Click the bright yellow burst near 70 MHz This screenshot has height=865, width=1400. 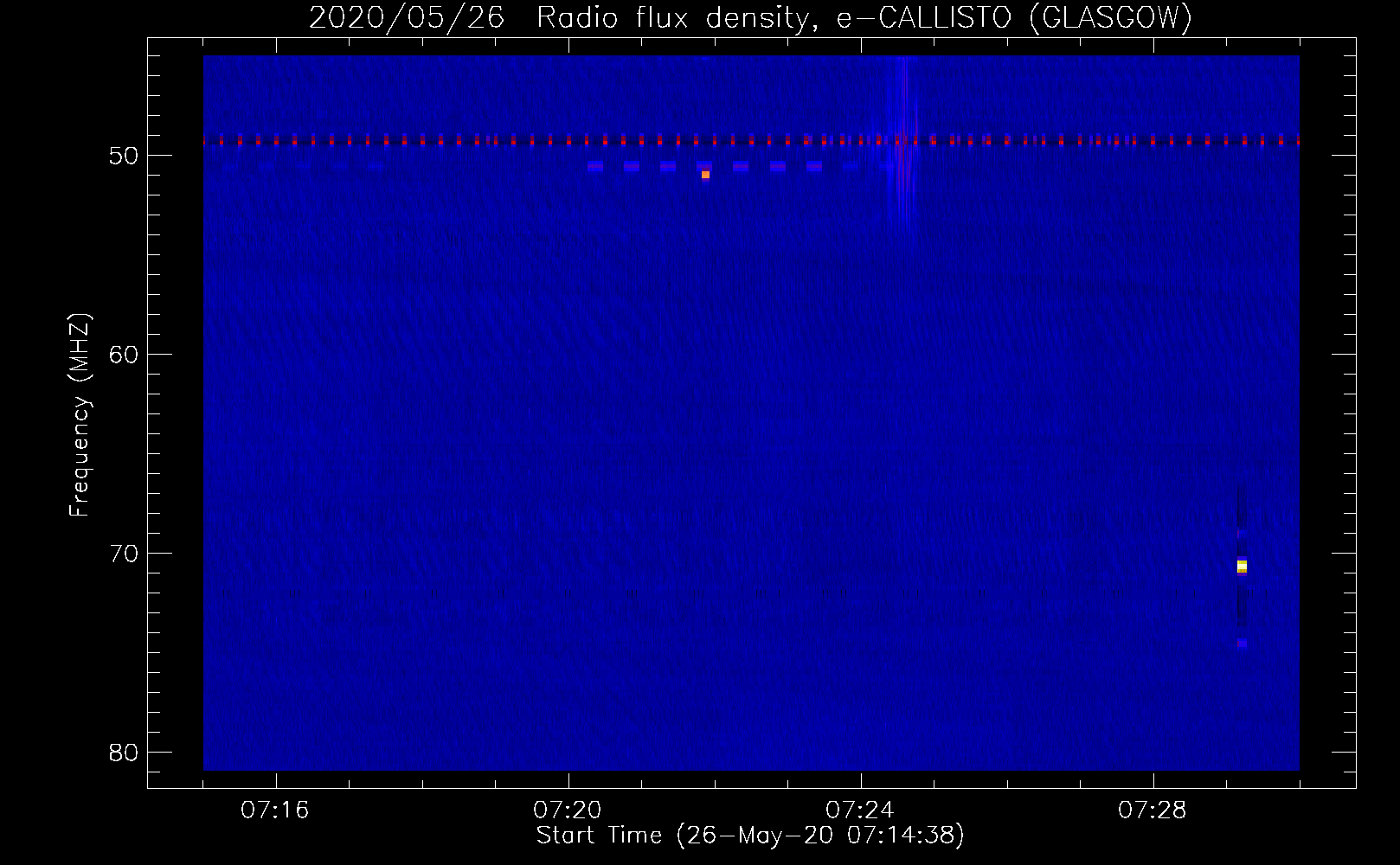(x=1242, y=567)
